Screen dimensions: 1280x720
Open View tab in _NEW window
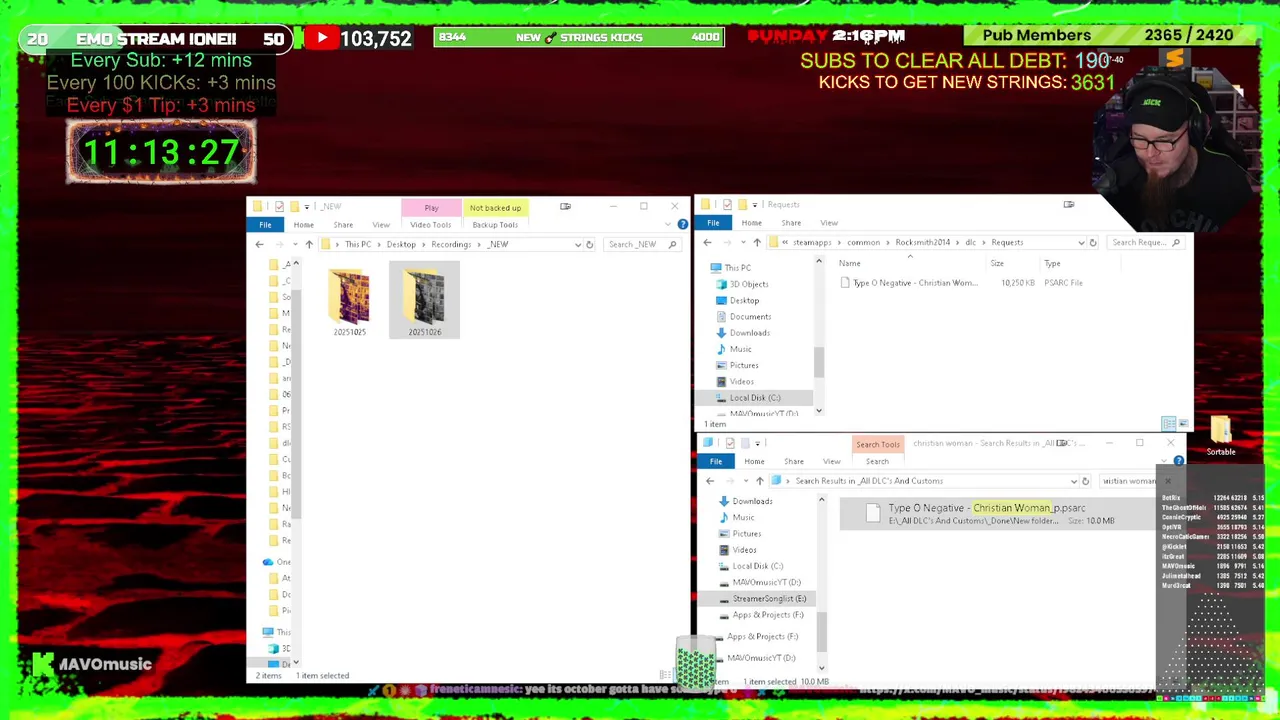[381, 225]
